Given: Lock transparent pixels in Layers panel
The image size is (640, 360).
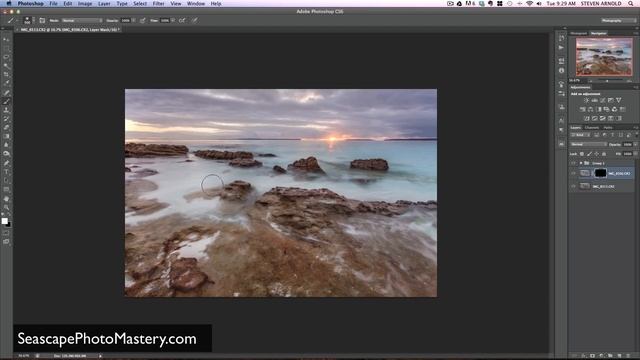Looking at the screenshot, I should tap(582, 154).
